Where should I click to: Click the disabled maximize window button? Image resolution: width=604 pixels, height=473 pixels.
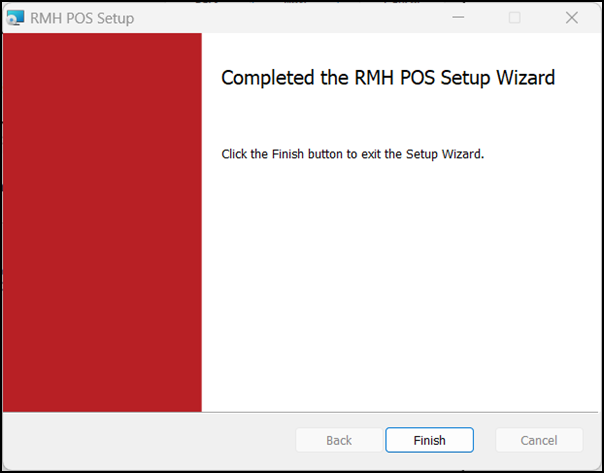pos(515,18)
